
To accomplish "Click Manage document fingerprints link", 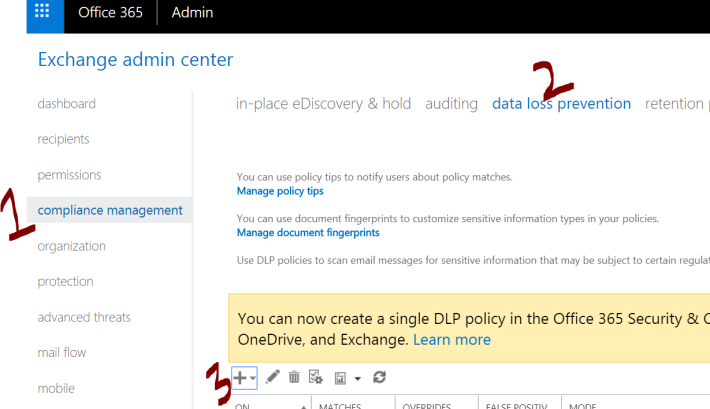I will click(308, 233).
